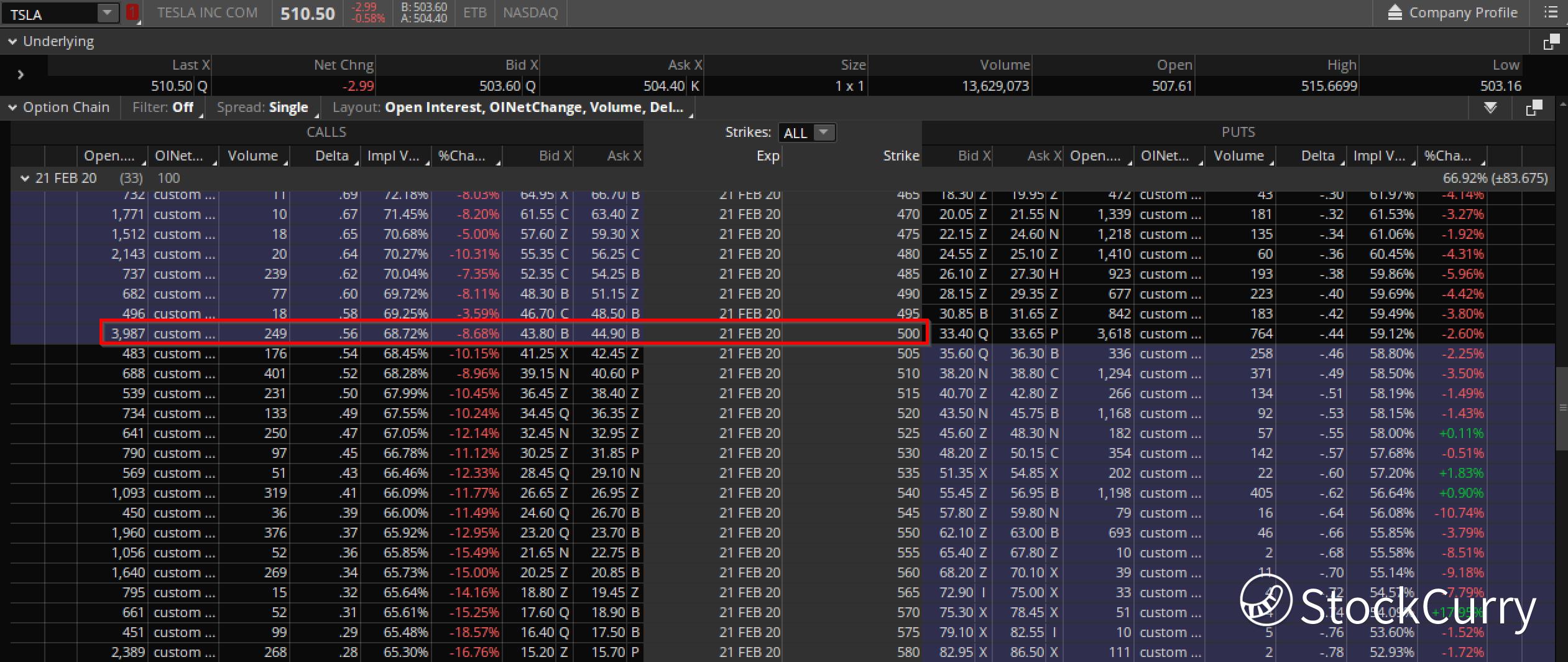Click the underlying Volume value 13,629,073
Screen dimensions: 1568x662
995,86
